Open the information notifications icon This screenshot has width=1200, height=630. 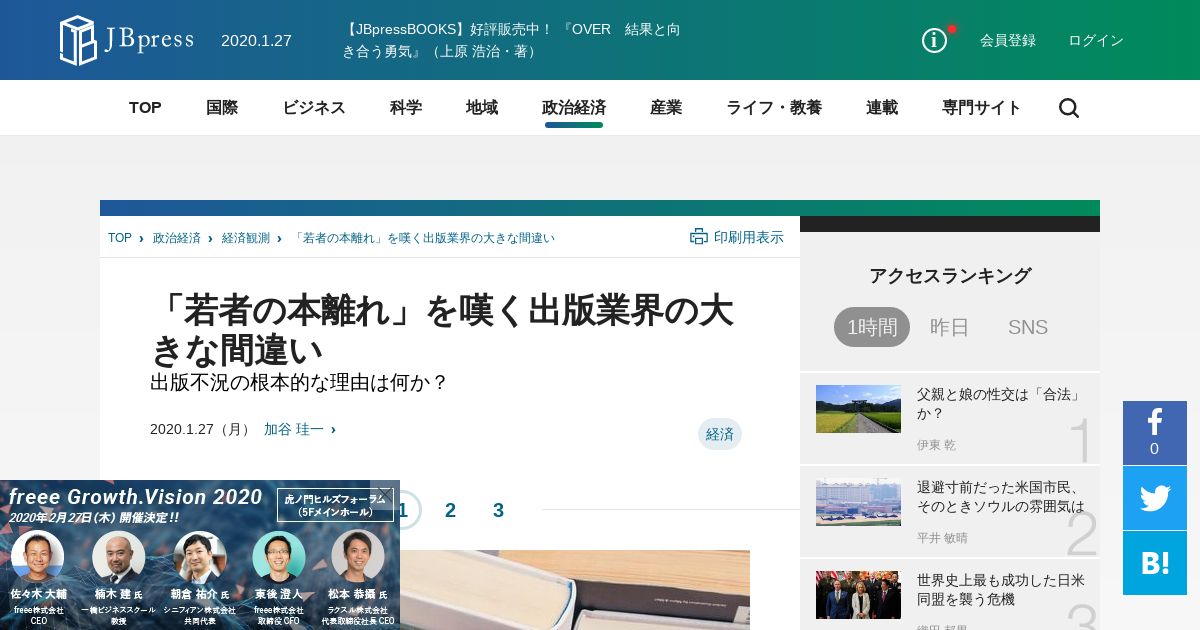point(934,40)
